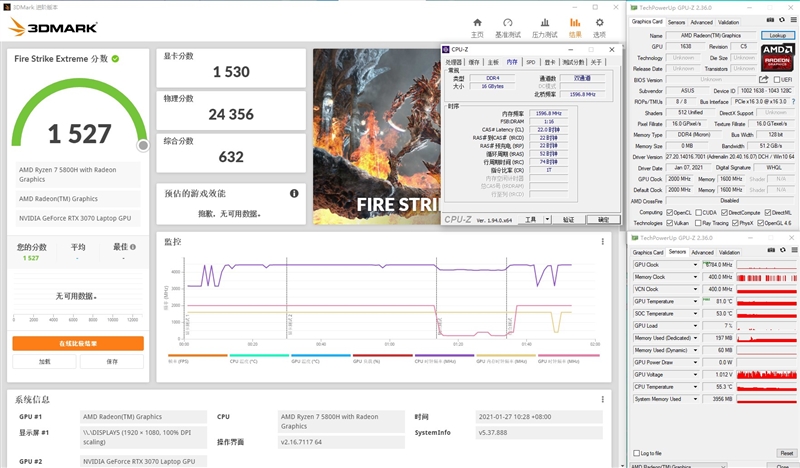Toggle the PhysX checkbox
This screenshot has height=468, width=800.
(735, 223)
